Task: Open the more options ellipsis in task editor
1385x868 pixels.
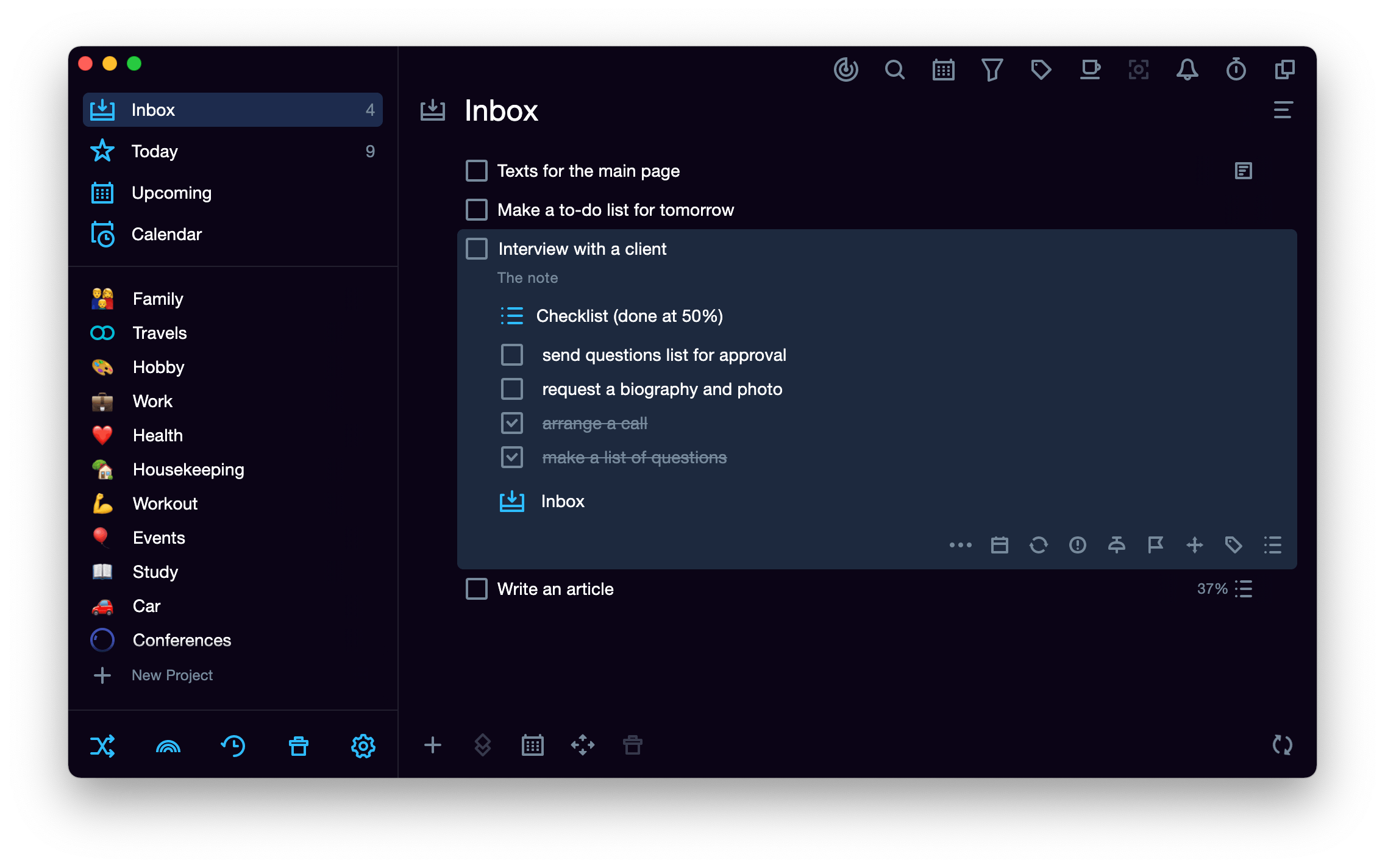Action: tap(960, 545)
